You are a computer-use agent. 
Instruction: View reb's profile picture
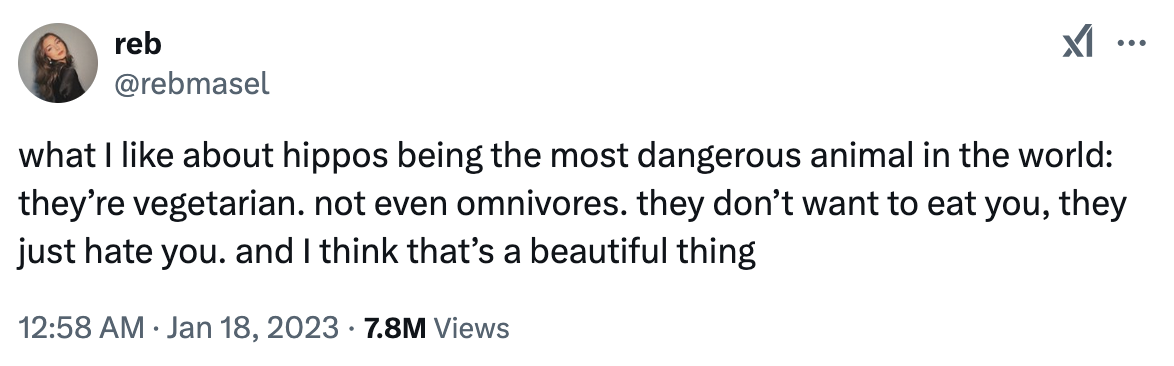tap(58, 63)
